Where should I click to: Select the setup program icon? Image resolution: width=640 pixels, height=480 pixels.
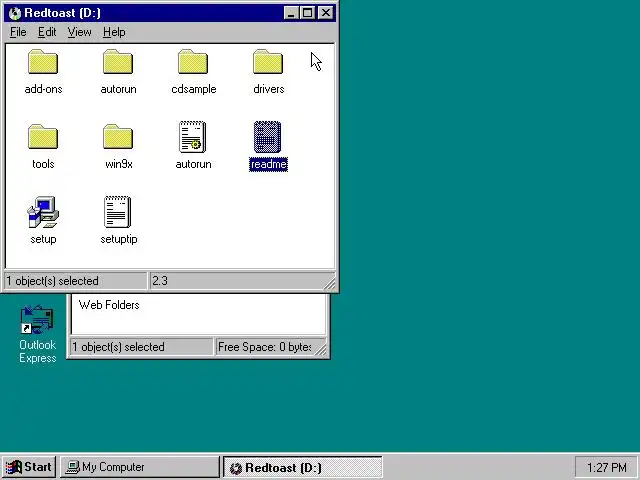(43, 212)
